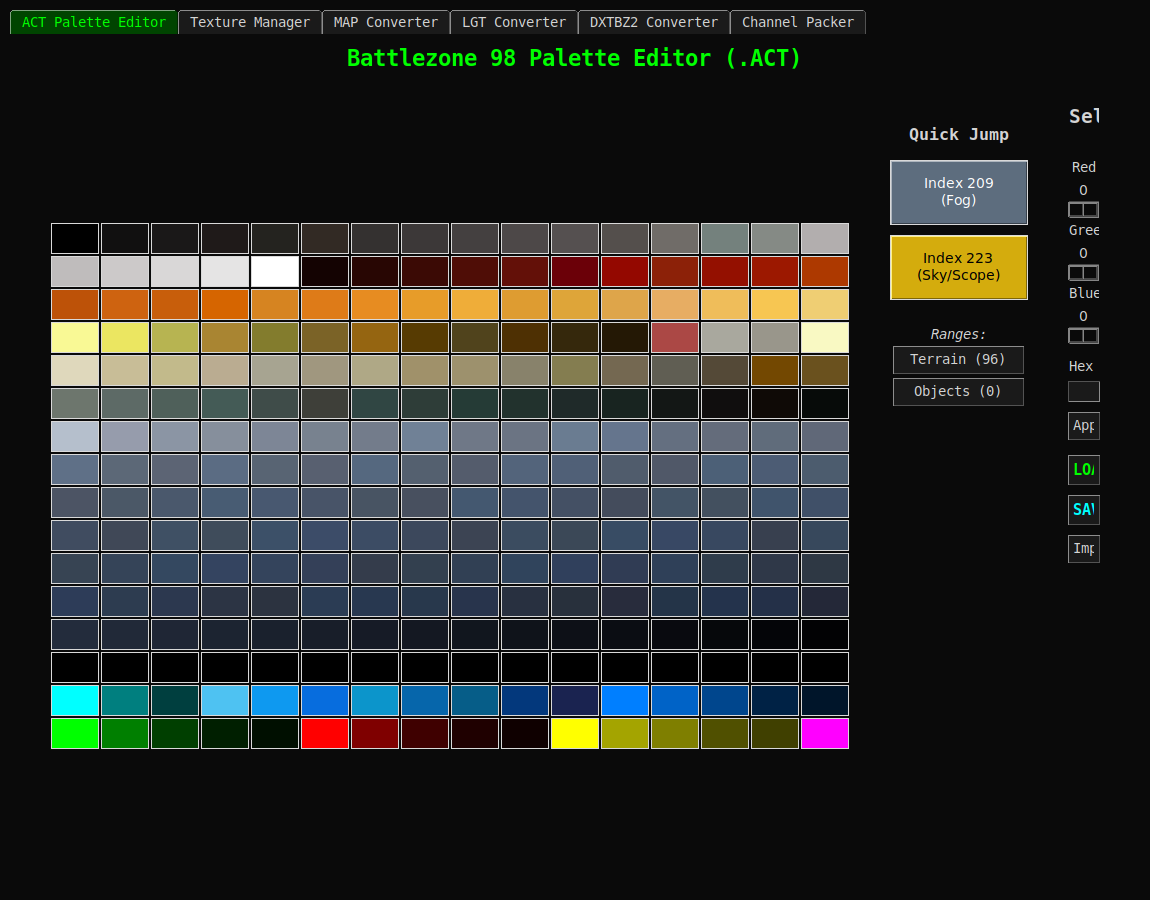Image resolution: width=1150 pixels, height=900 pixels.
Task: Adjust the Blue channel slider
Action: (x=1083, y=336)
